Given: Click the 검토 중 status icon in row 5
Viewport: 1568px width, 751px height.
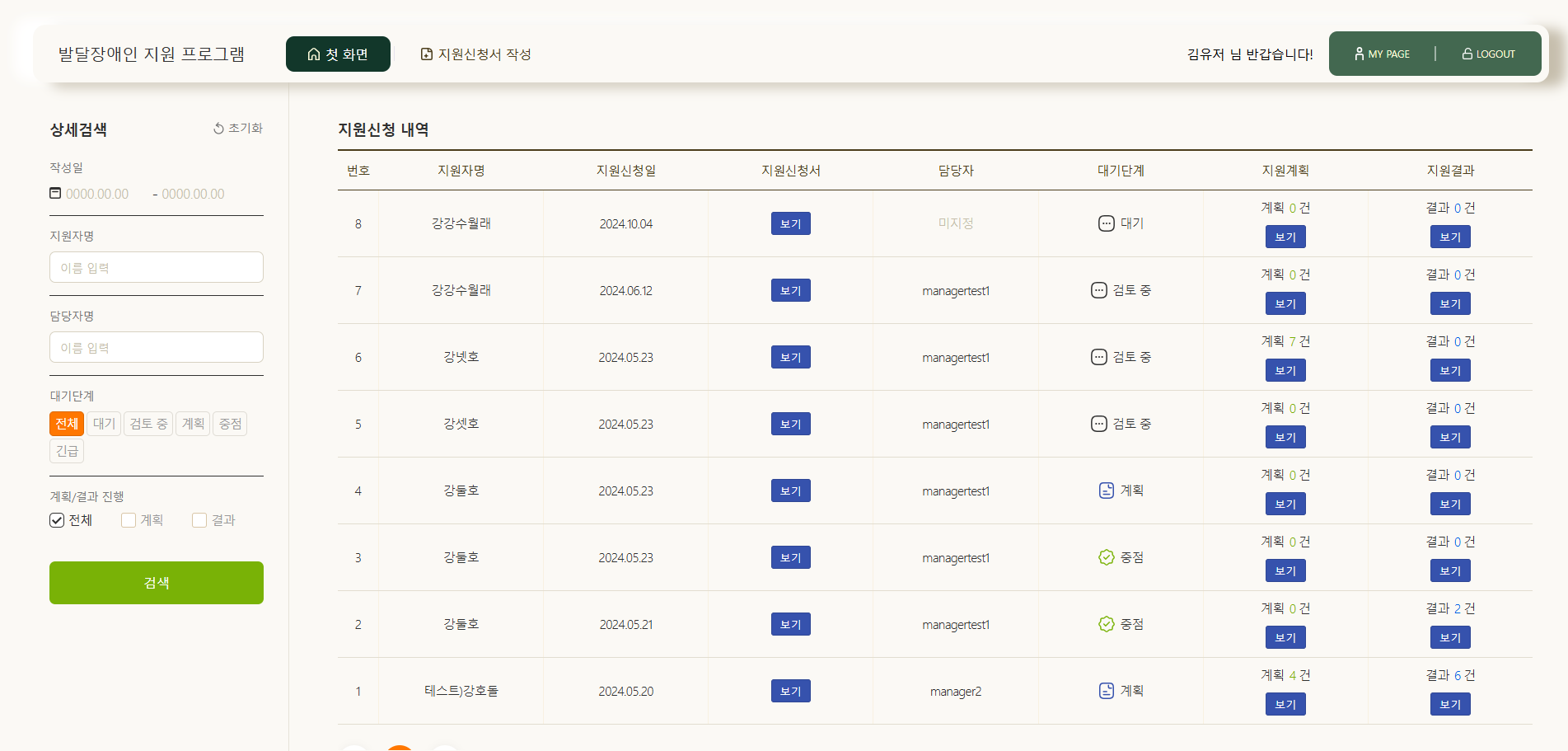Looking at the screenshot, I should pos(1099,424).
